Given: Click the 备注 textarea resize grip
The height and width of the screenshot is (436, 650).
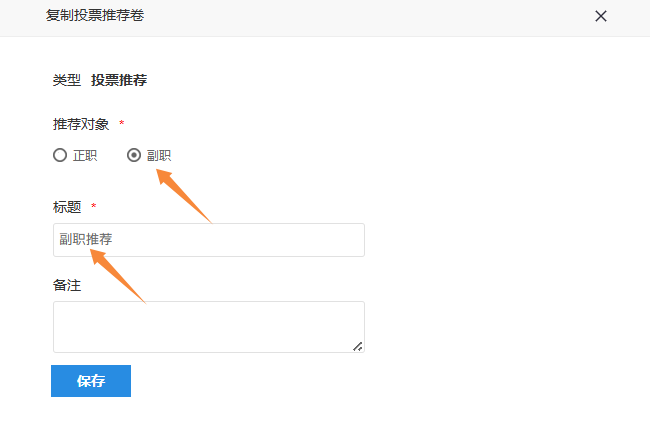Looking at the screenshot, I should pos(358,346).
